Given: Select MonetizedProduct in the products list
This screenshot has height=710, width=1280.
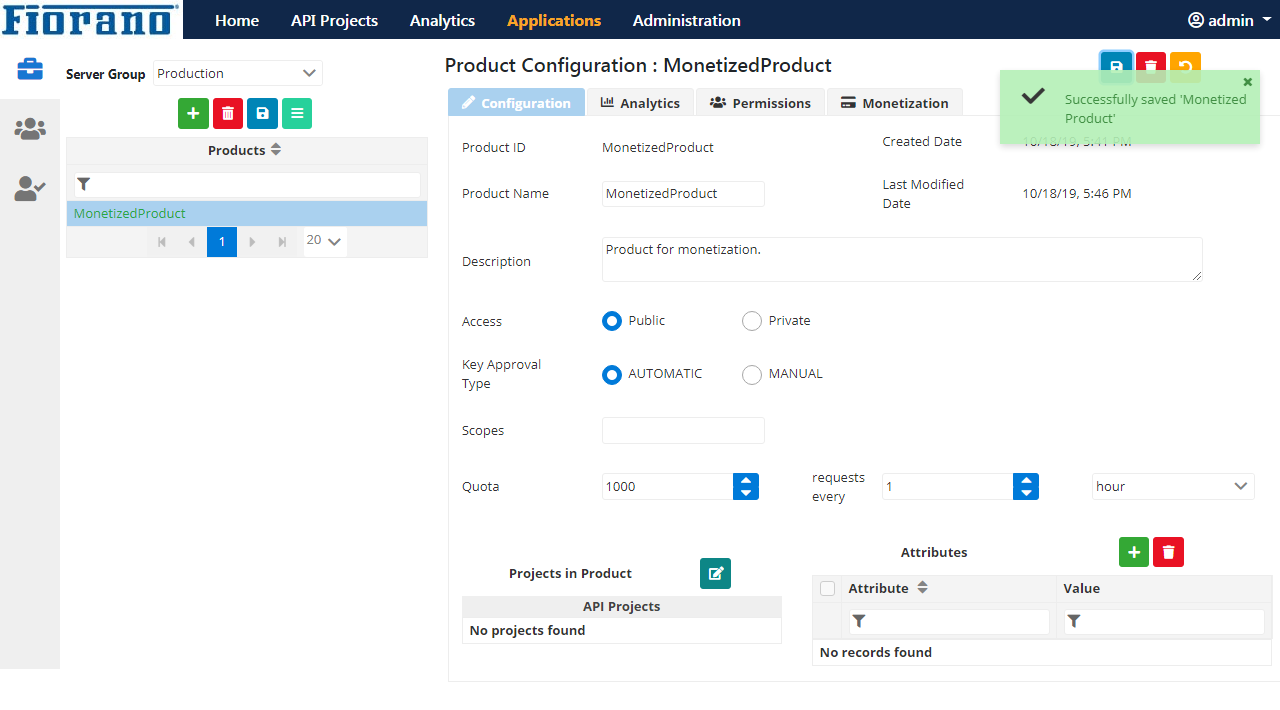Looking at the screenshot, I should pyautogui.click(x=130, y=214).
